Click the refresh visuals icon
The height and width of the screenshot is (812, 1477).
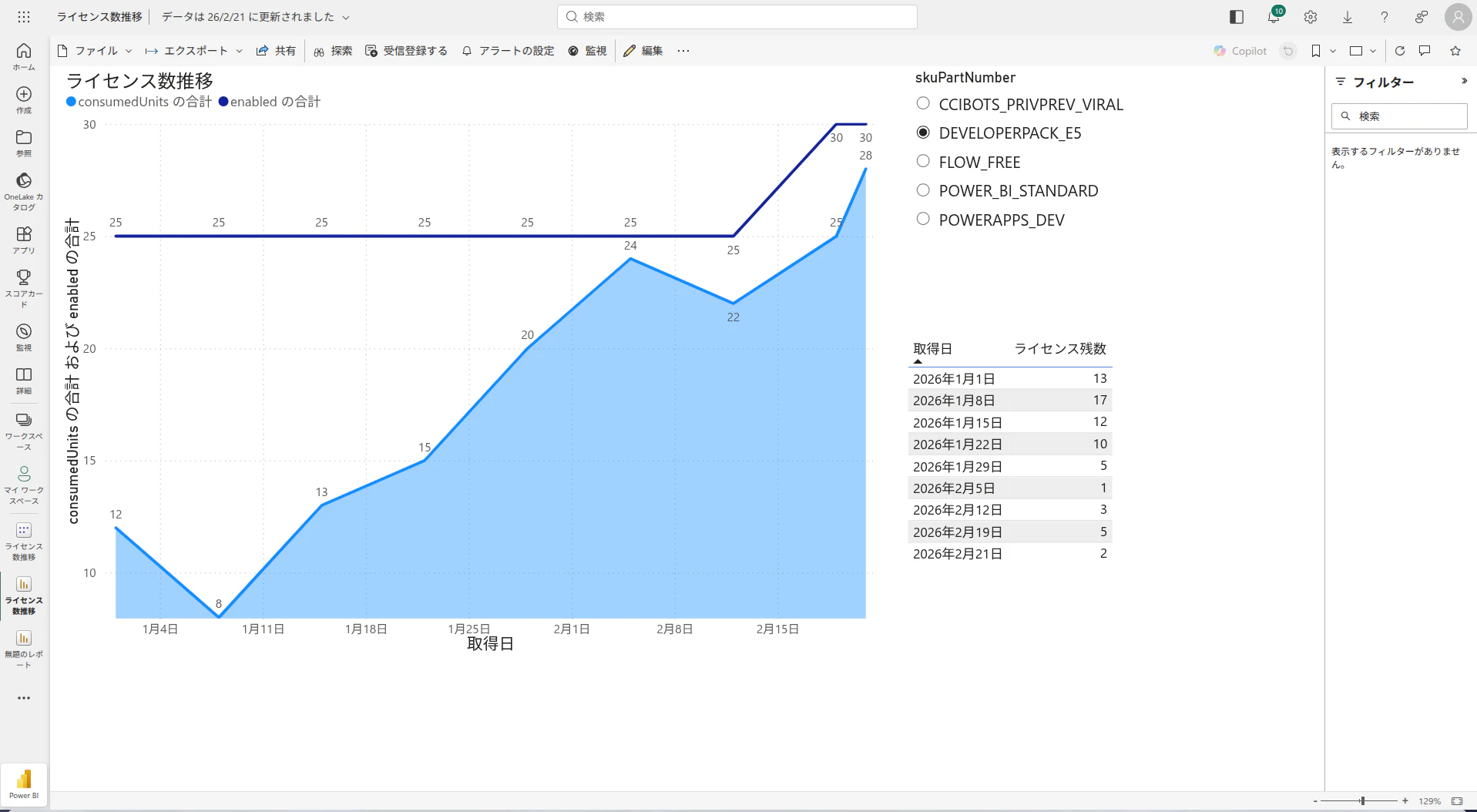(1400, 51)
